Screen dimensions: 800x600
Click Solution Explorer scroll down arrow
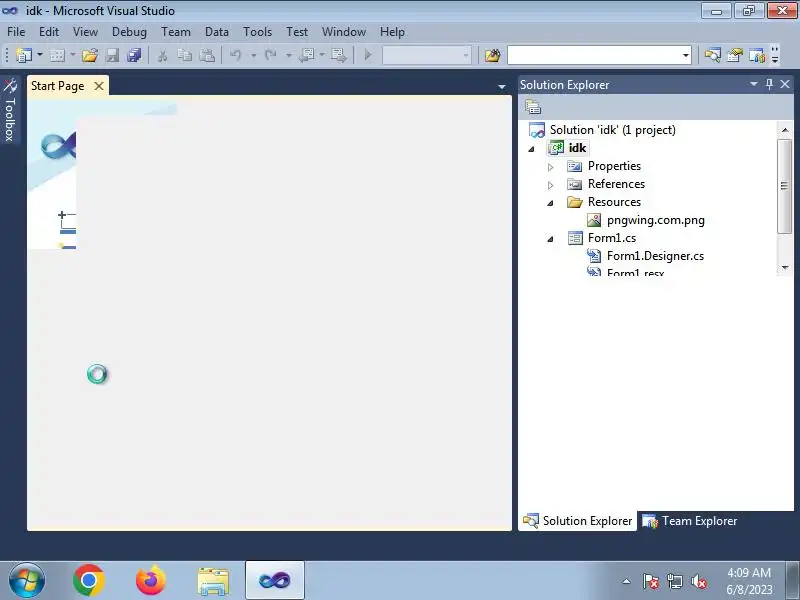pos(785,267)
